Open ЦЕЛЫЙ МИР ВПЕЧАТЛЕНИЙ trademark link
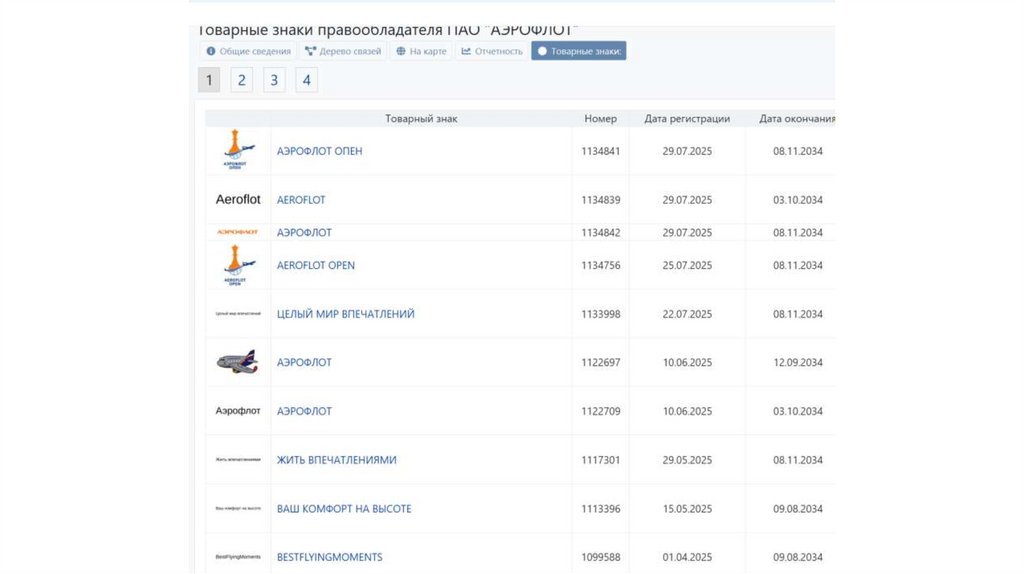Viewport: 1024px width, 574px height. point(345,314)
